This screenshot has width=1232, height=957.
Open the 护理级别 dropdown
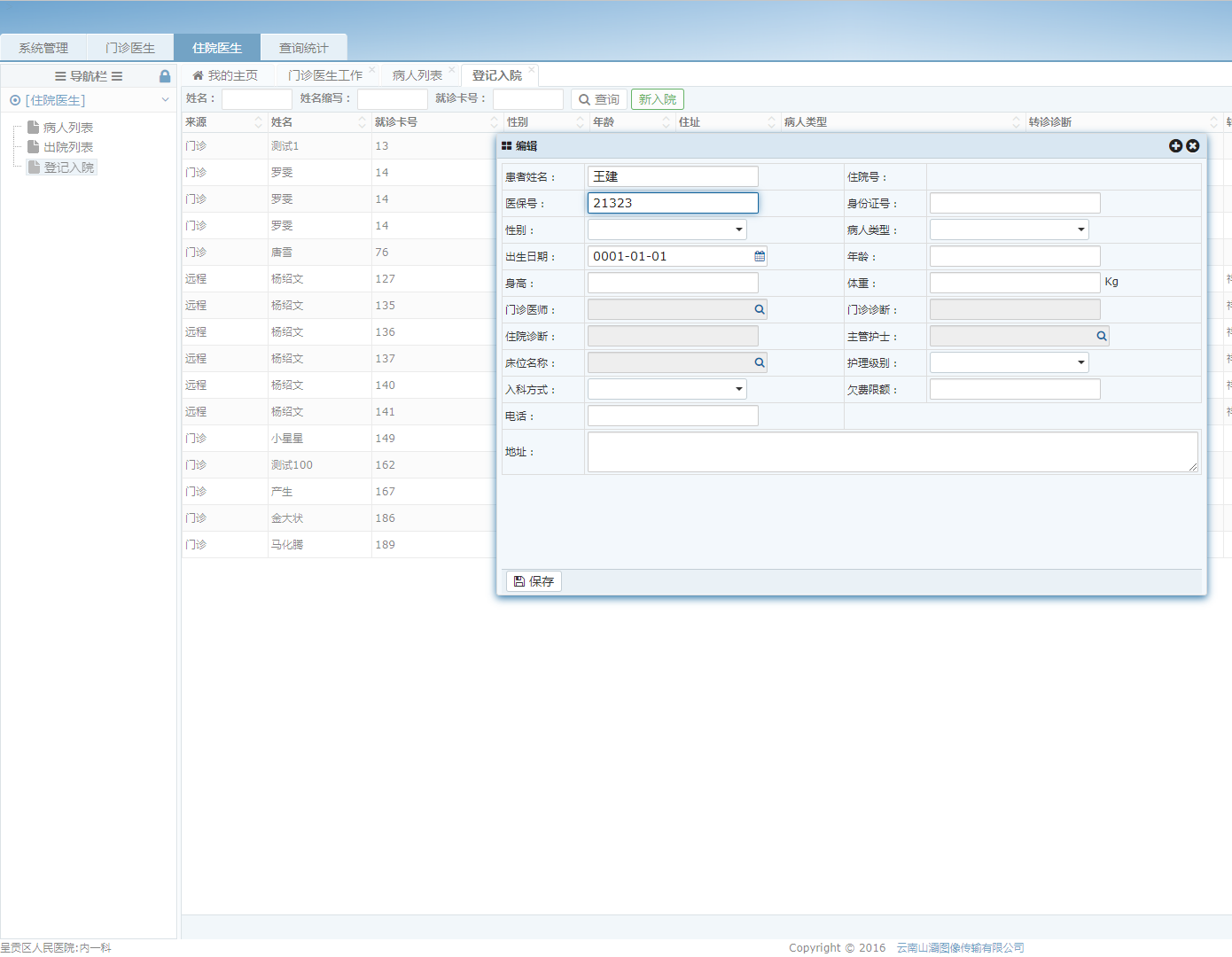coord(1010,362)
